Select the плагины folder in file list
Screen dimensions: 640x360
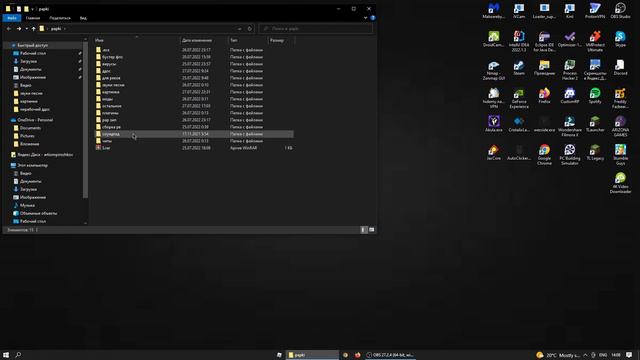point(194,113)
